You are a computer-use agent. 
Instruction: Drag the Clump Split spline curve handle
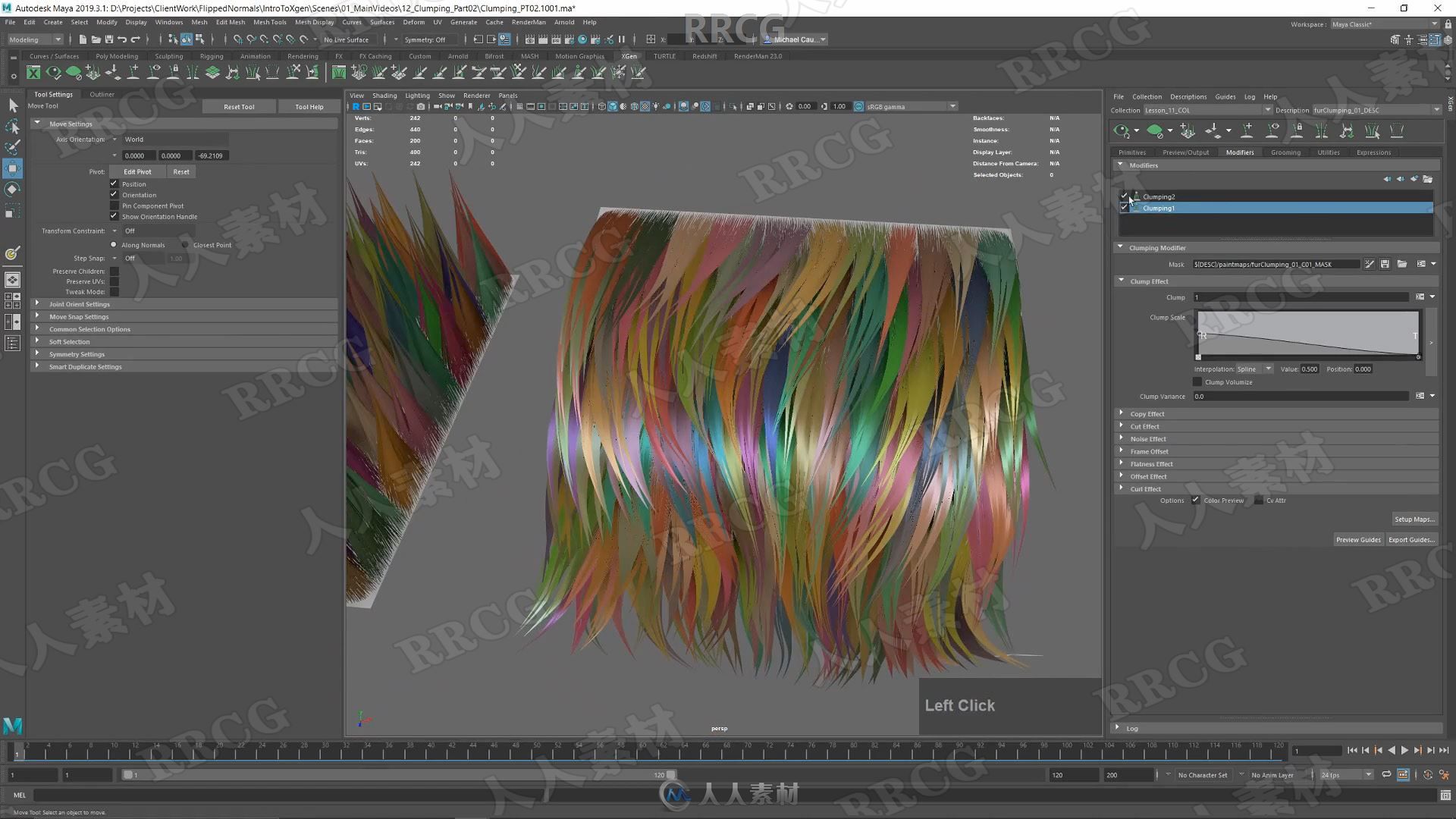(x=1200, y=335)
